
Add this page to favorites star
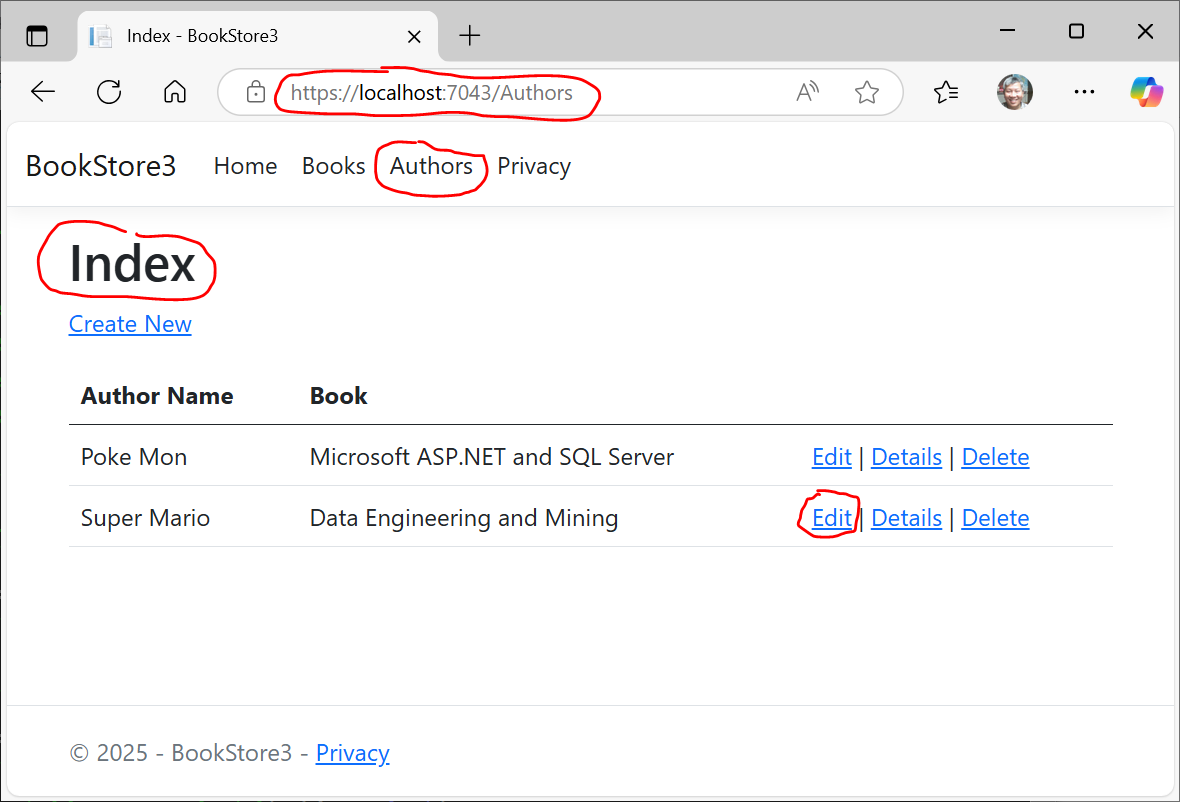coord(867,92)
